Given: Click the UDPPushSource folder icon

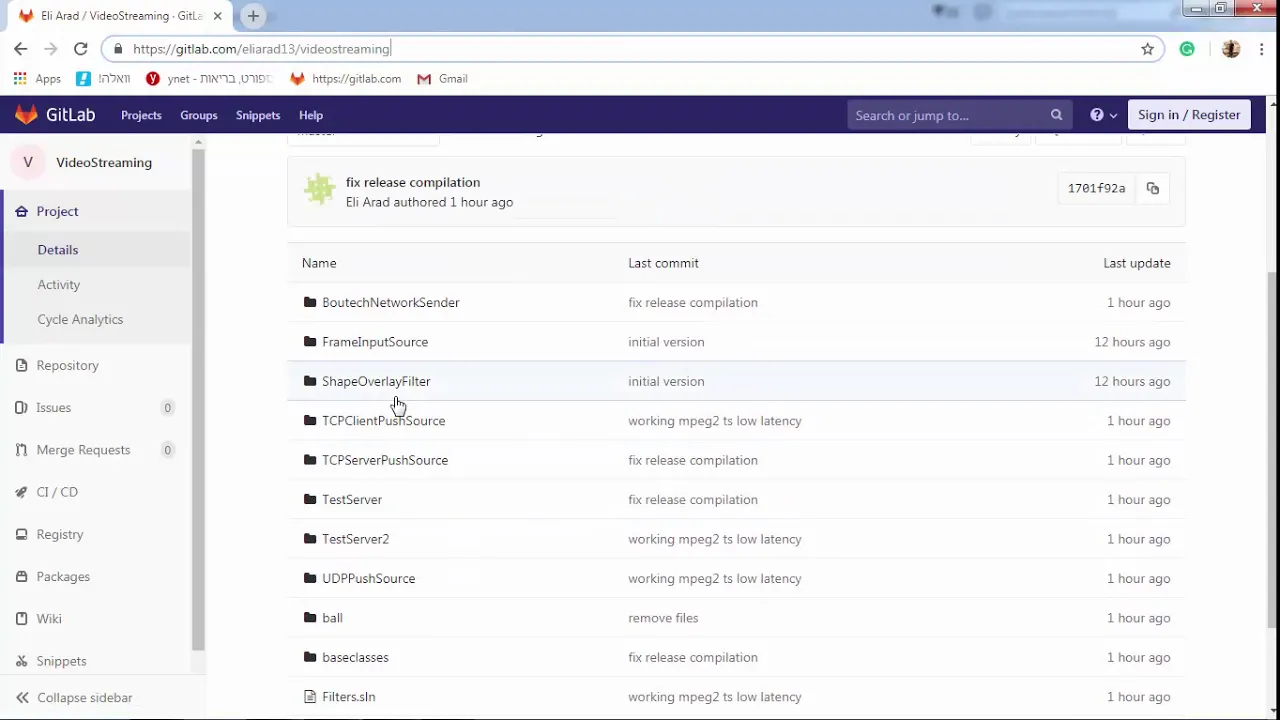Looking at the screenshot, I should tap(310, 578).
